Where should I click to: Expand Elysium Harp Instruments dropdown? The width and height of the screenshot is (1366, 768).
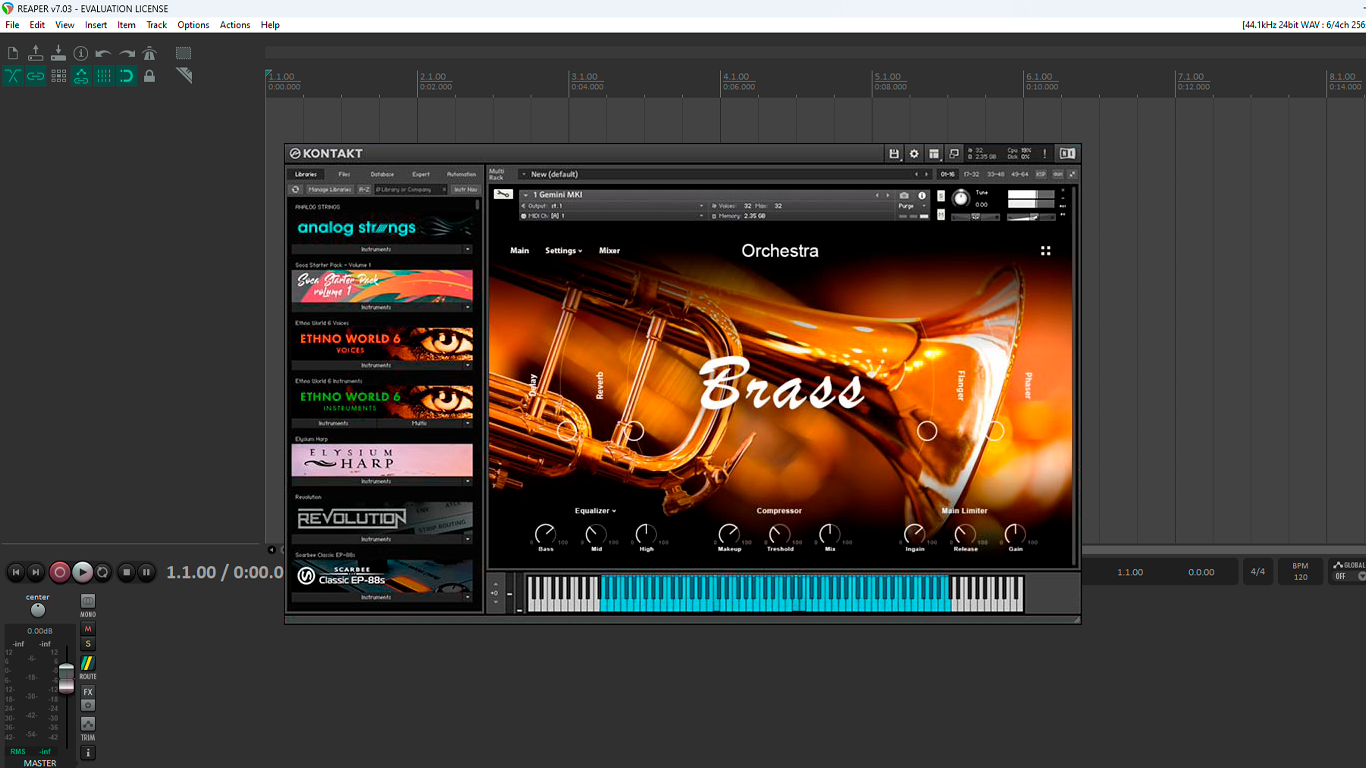[467, 481]
